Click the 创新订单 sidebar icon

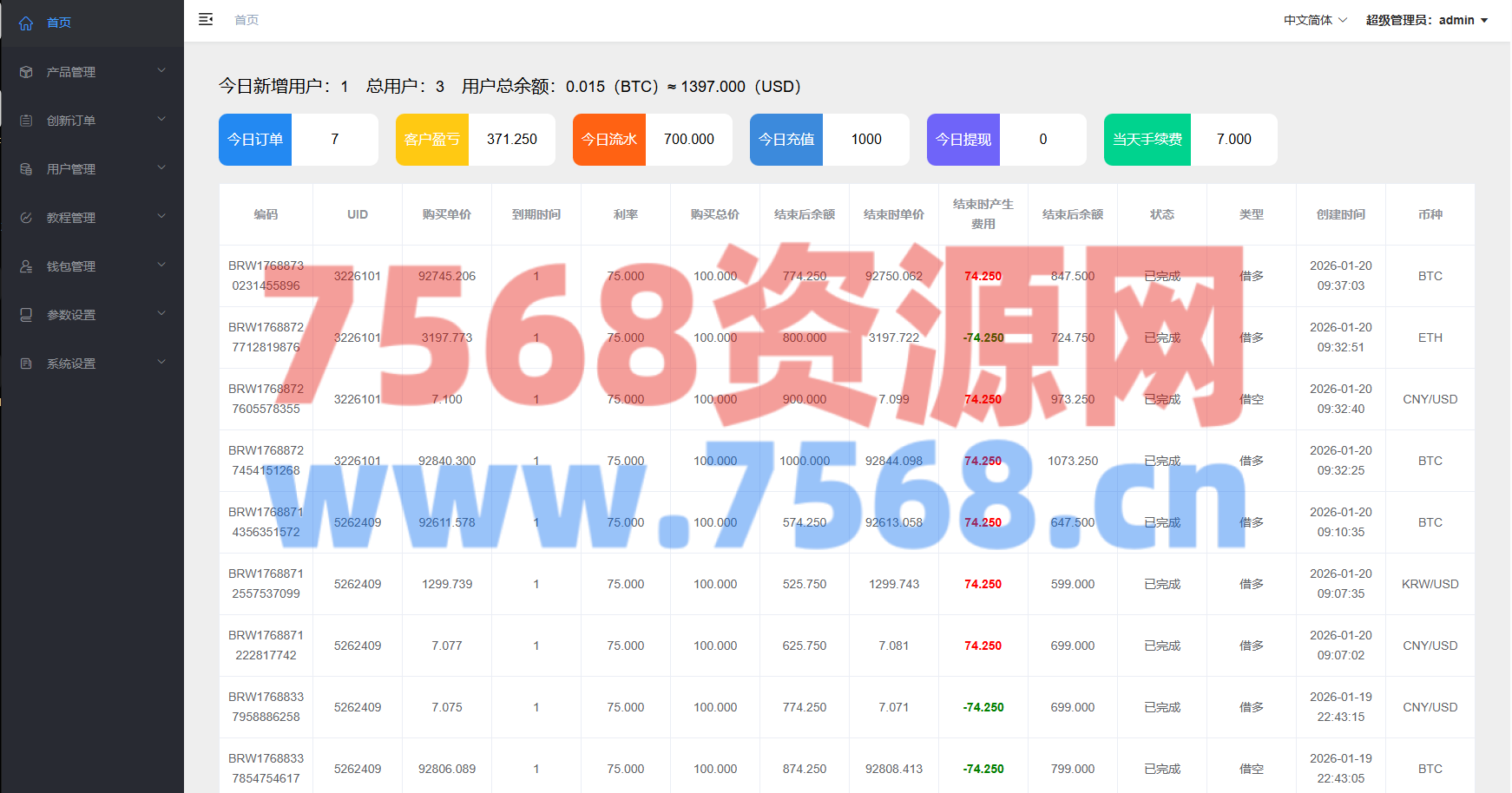pyautogui.click(x=26, y=121)
